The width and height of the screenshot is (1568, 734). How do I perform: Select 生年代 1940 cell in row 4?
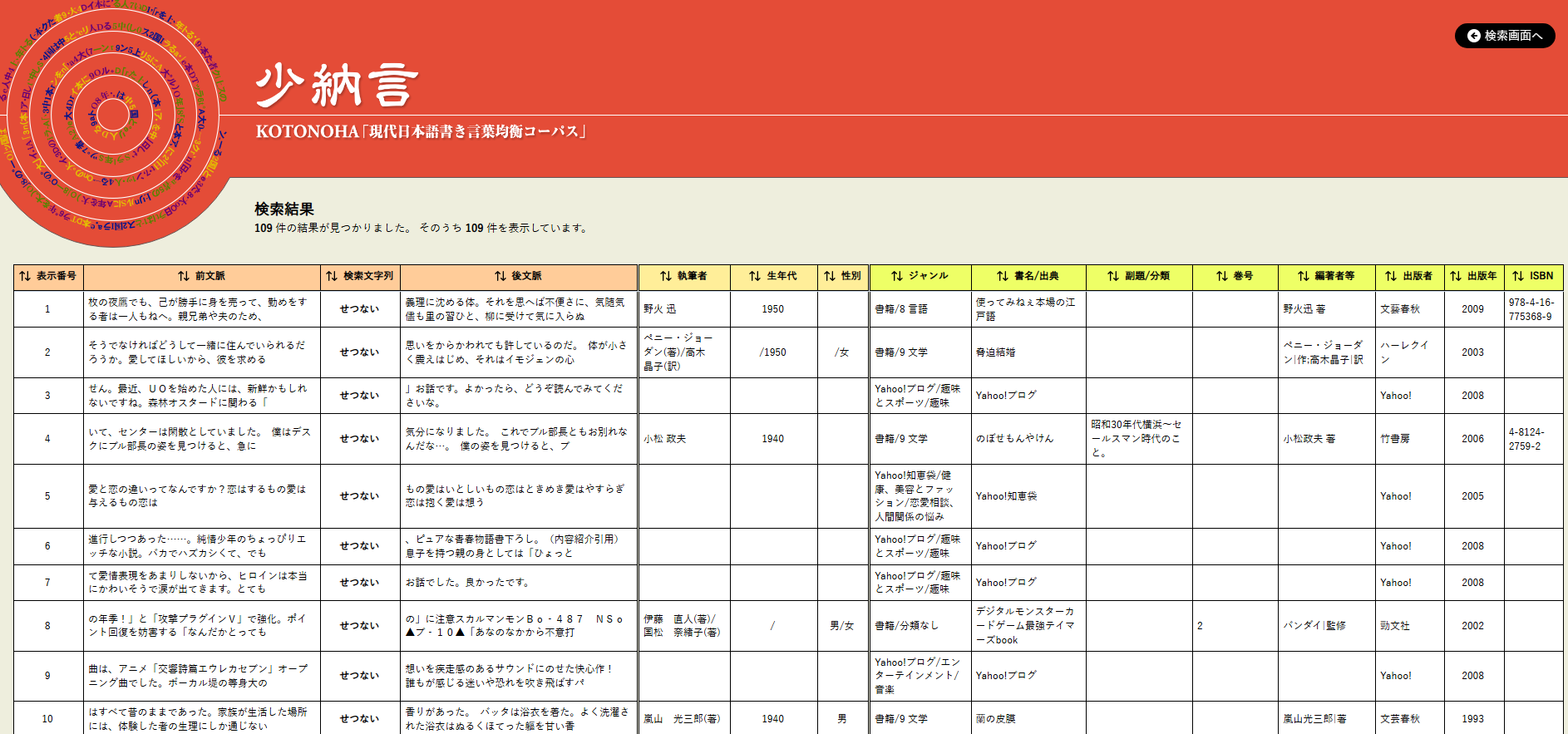pyautogui.click(x=773, y=439)
